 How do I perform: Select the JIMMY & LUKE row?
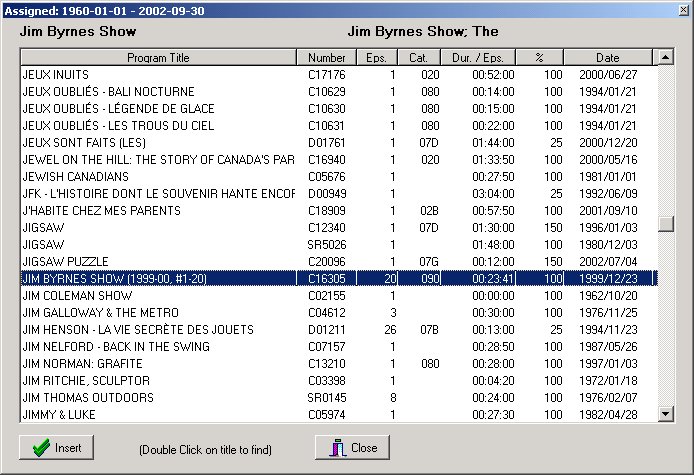(339, 414)
